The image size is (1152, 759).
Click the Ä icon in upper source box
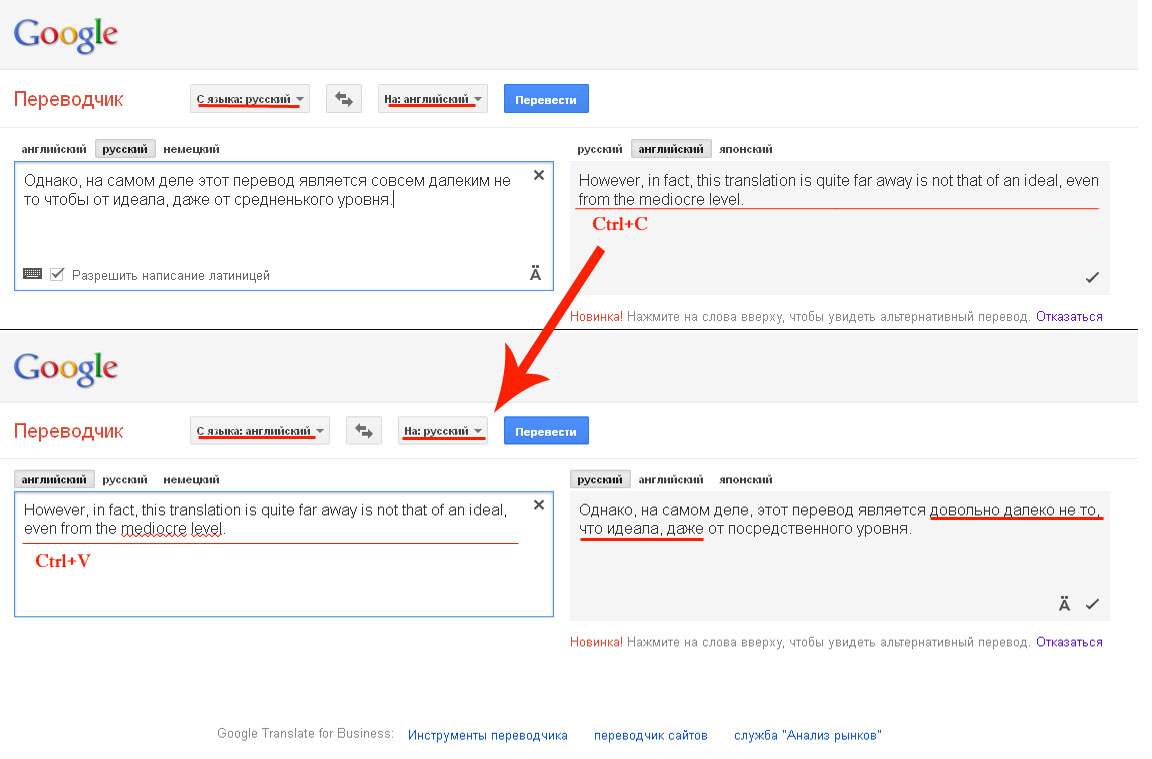pyautogui.click(x=535, y=274)
